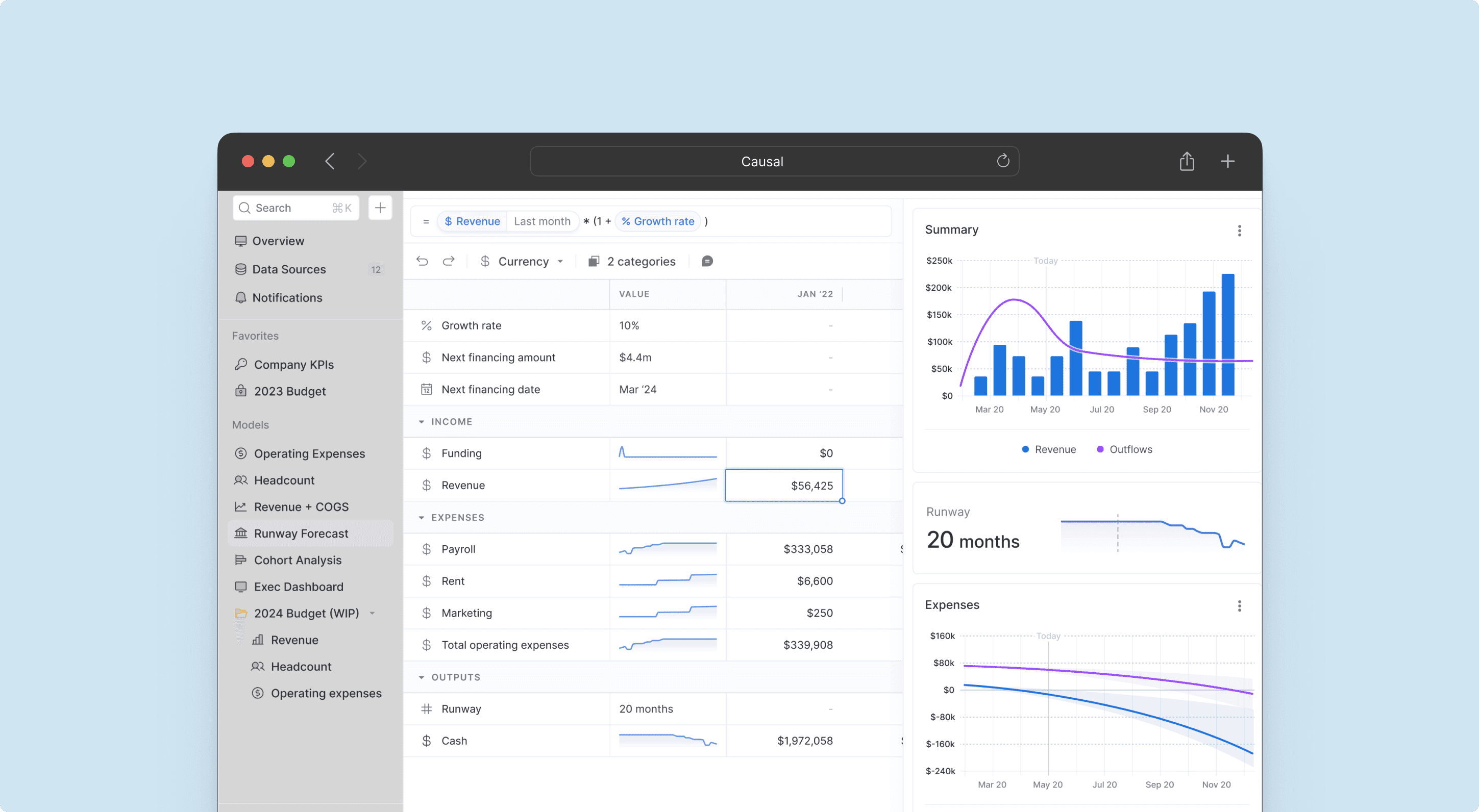Click the Rent $6,600 cell
This screenshot has width=1479, height=812.
pyautogui.click(x=784, y=581)
